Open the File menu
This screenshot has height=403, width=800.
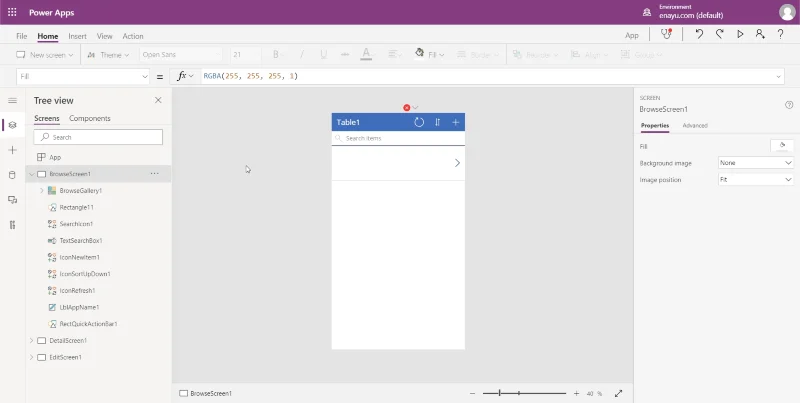pos(21,36)
